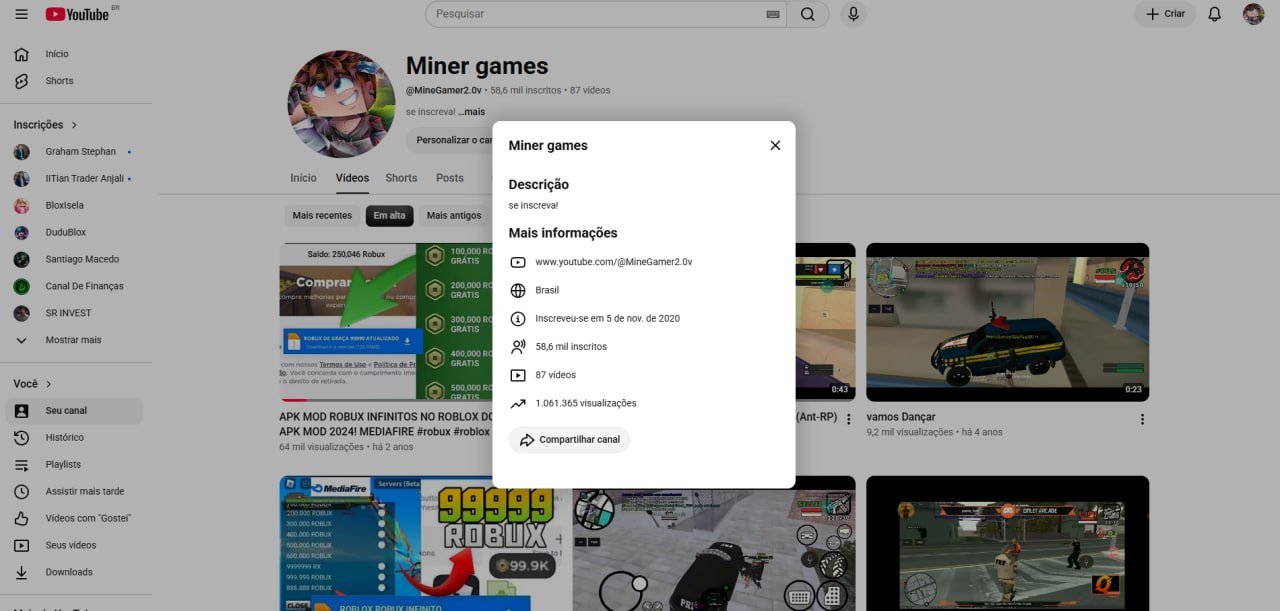Open the police car video thumbnail
Screen dimensions: 1280x611
(x=1007, y=322)
